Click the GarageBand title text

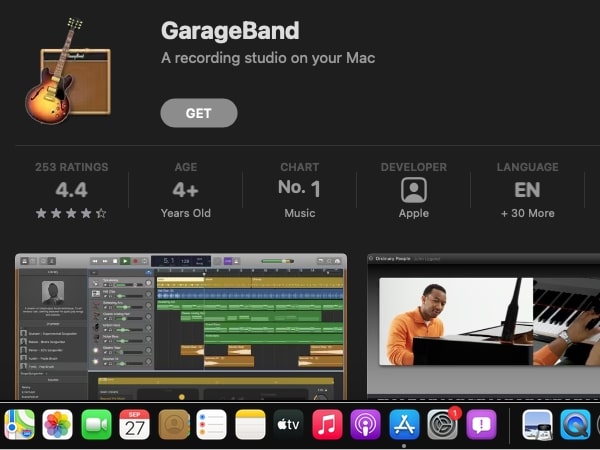point(230,31)
